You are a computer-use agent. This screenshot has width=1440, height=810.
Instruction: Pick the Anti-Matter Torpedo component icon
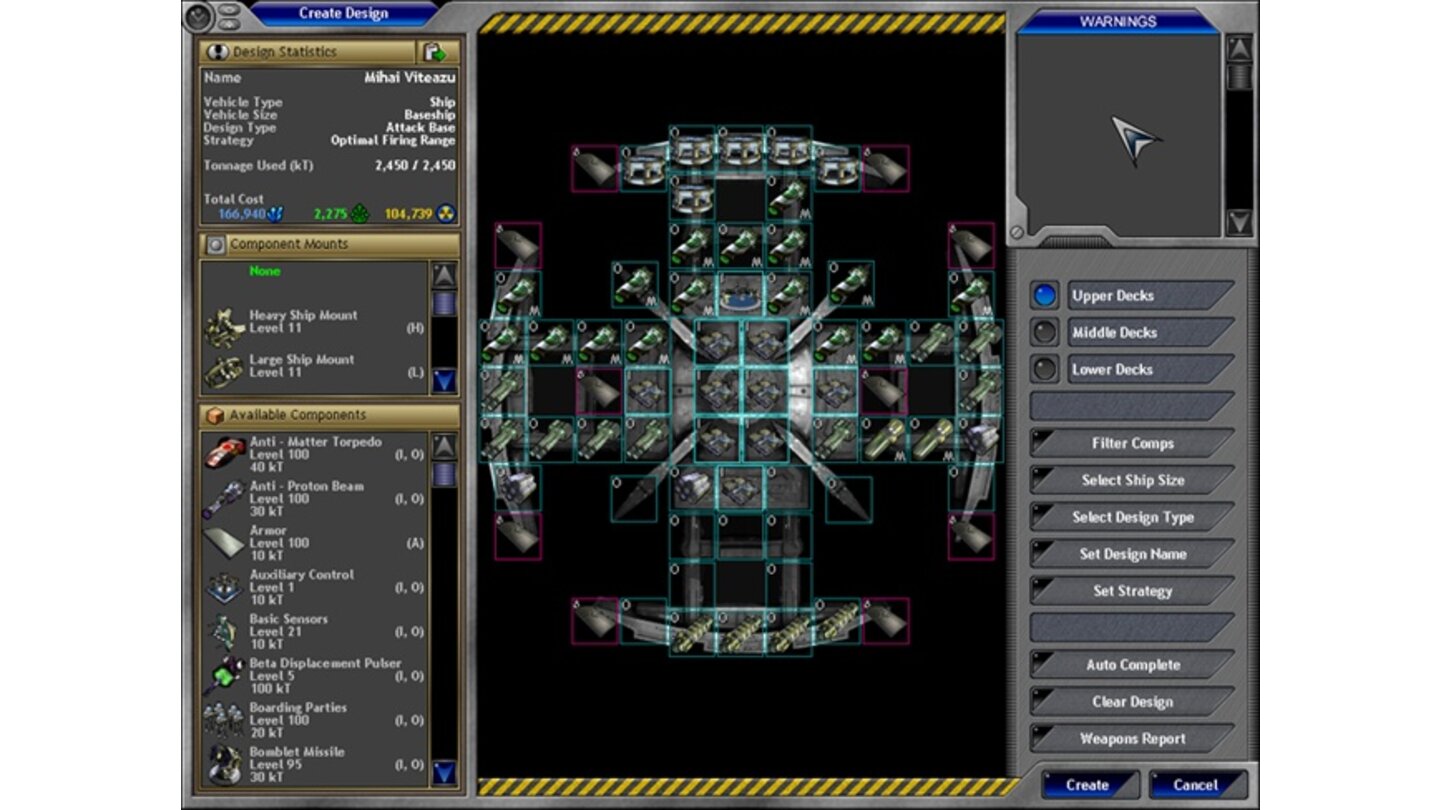tap(224, 454)
